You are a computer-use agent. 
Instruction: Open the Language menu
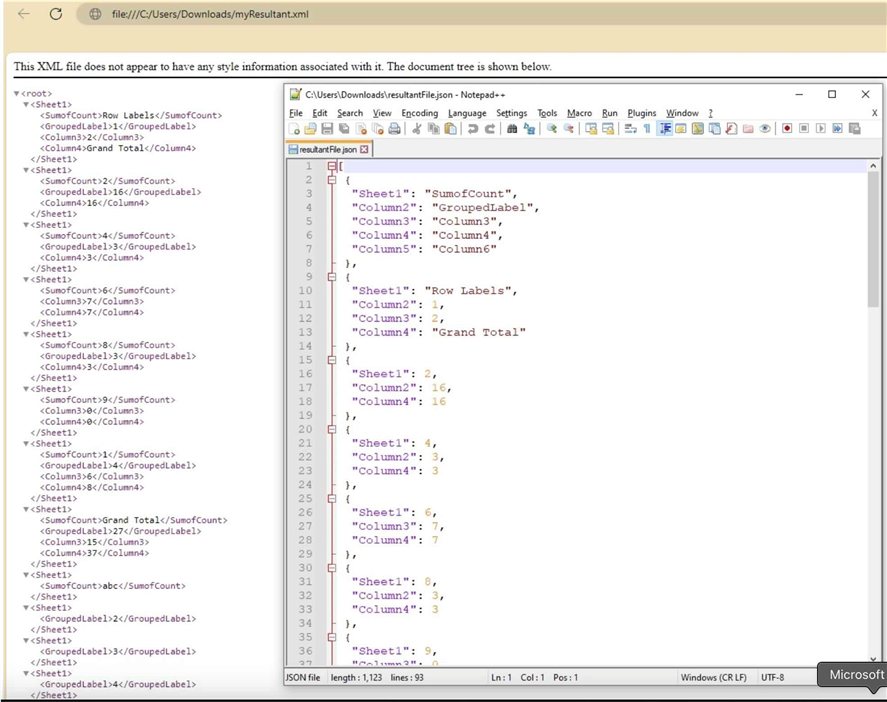click(x=467, y=113)
